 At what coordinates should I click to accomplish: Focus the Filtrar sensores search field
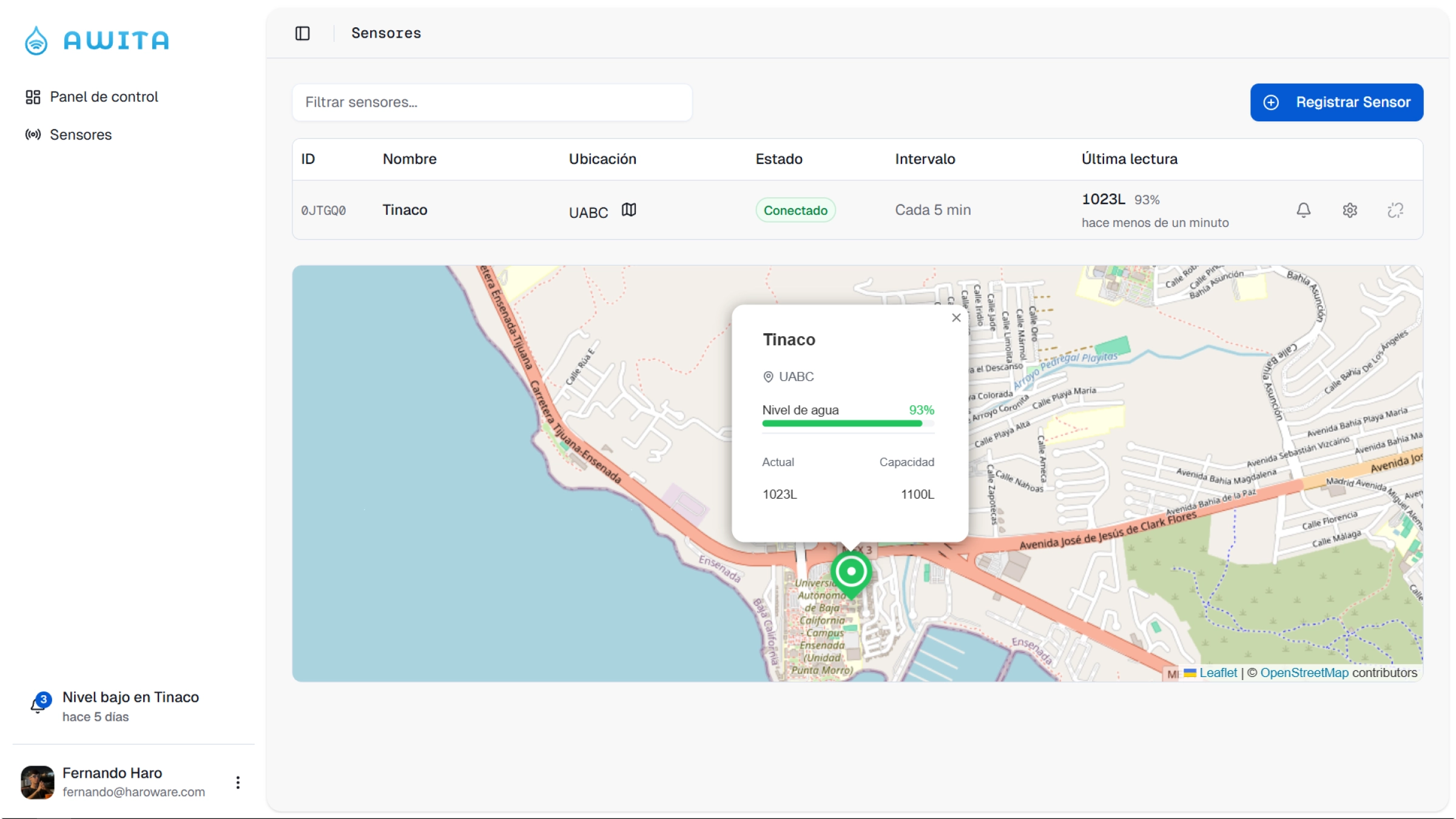492,103
